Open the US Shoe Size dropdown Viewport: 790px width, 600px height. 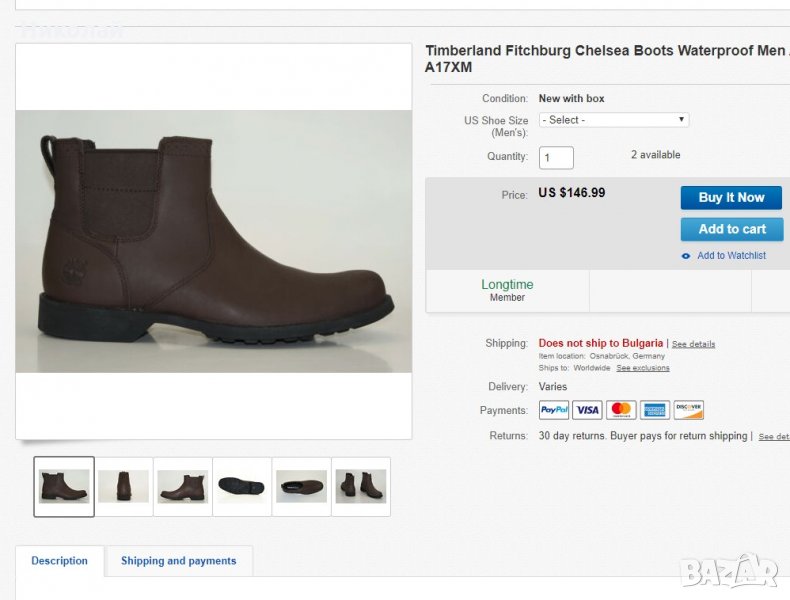click(614, 120)
